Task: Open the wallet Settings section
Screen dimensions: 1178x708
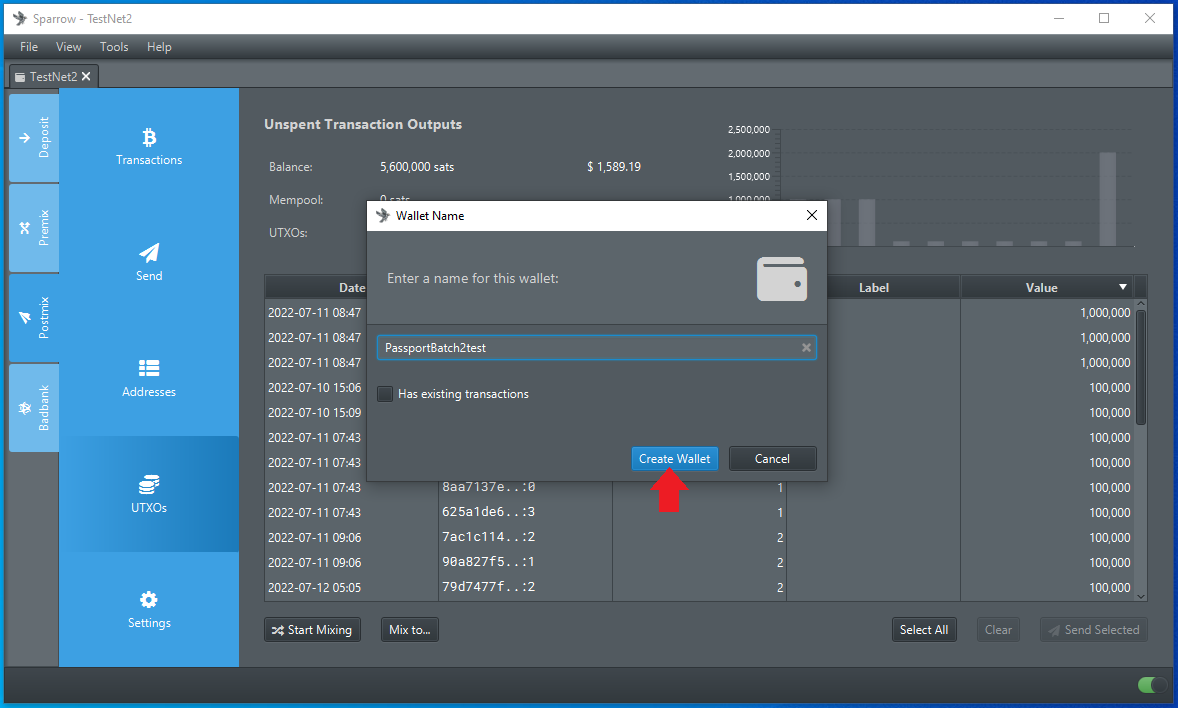Action: tap(149, 610)
